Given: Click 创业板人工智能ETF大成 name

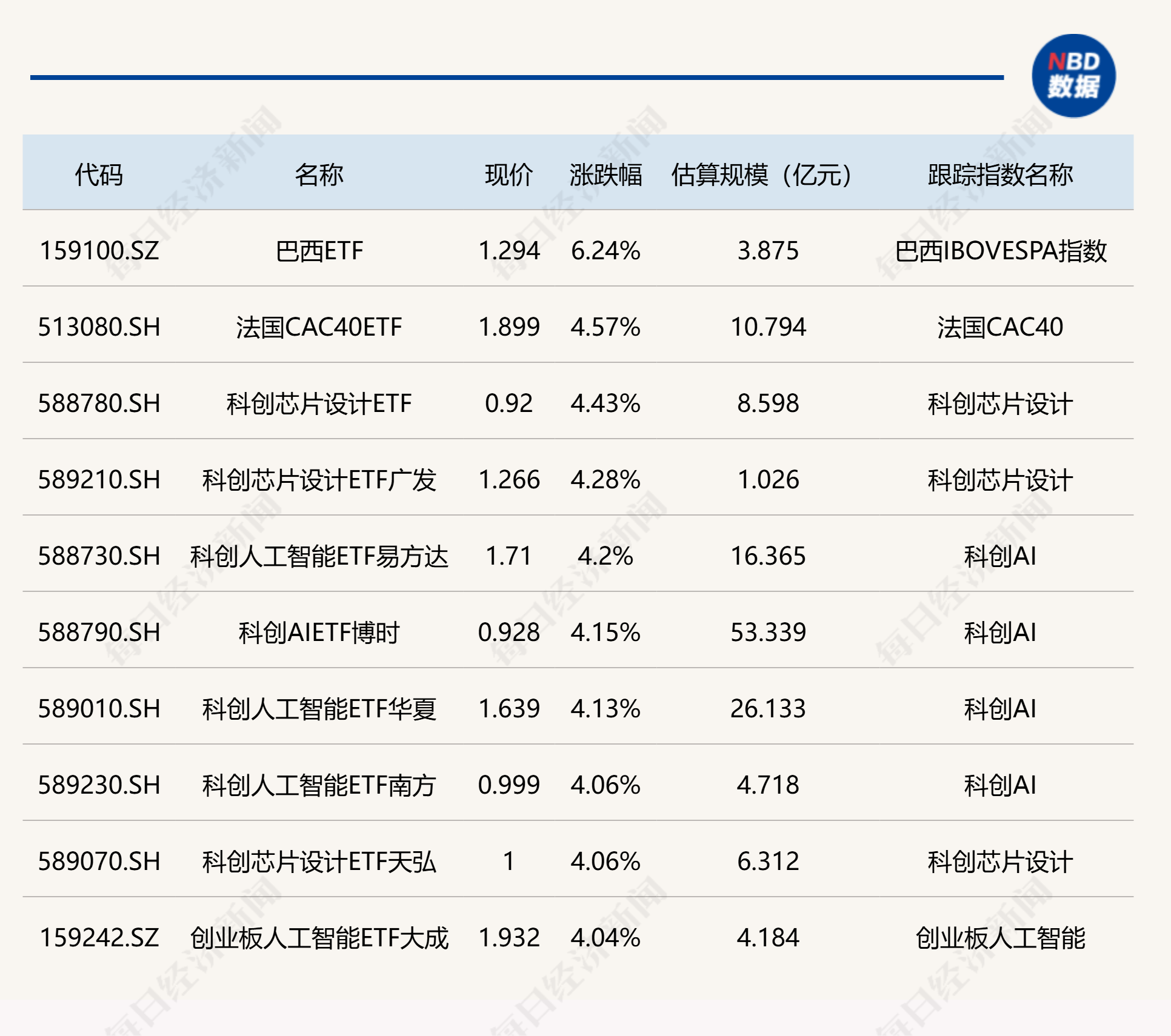Looking at the screenshot, I should click(319, 938).
